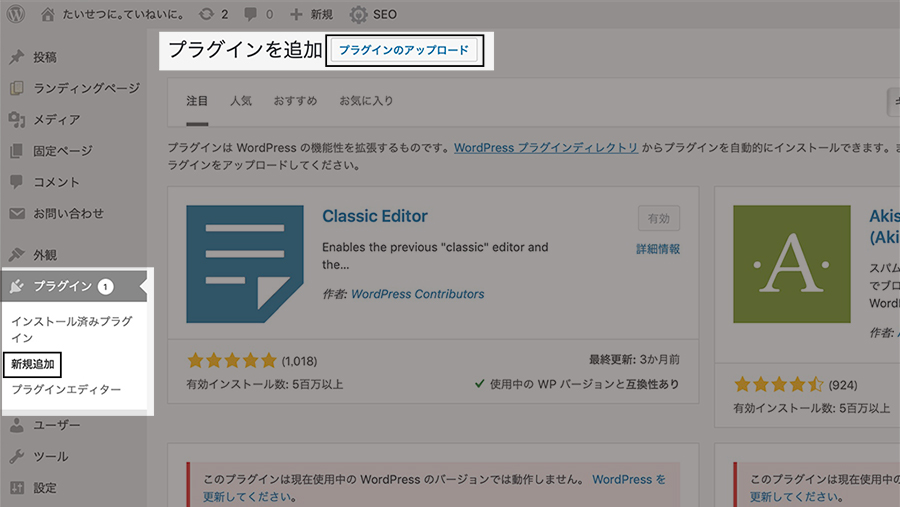The image size is (900, 507).
Task: Click the (924) rating count
Action: [x=843, y=385]
